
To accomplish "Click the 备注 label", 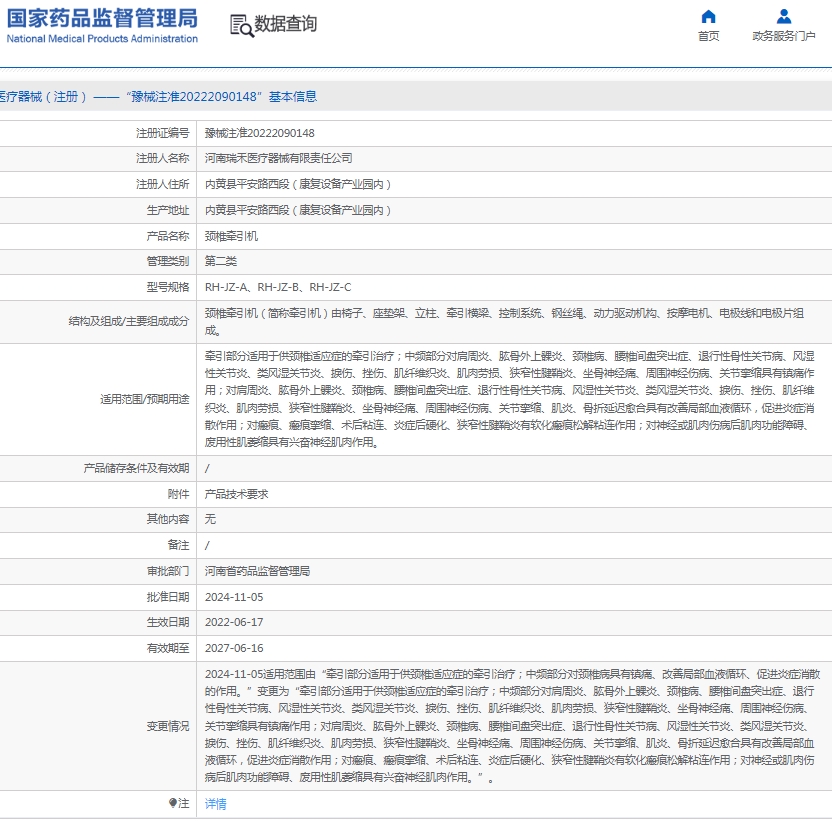I will click(178, 545).
